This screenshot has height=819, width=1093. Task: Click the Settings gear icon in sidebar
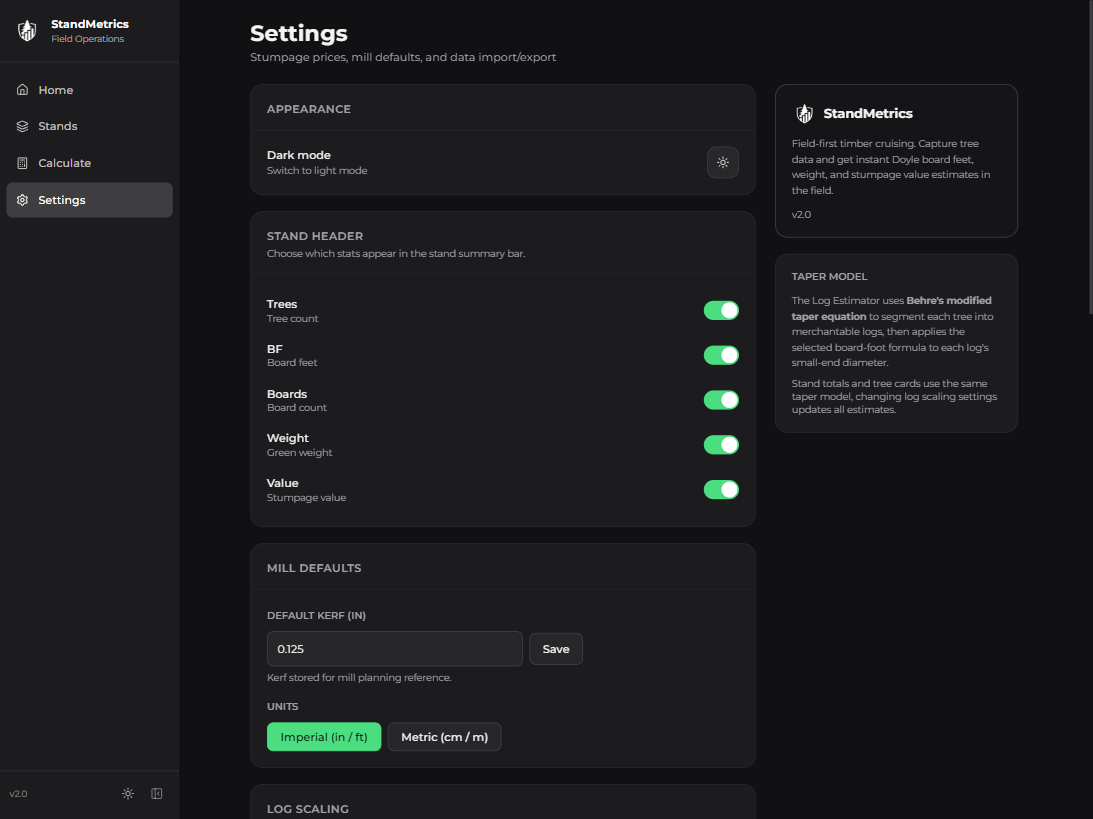[x=22, y=200]
